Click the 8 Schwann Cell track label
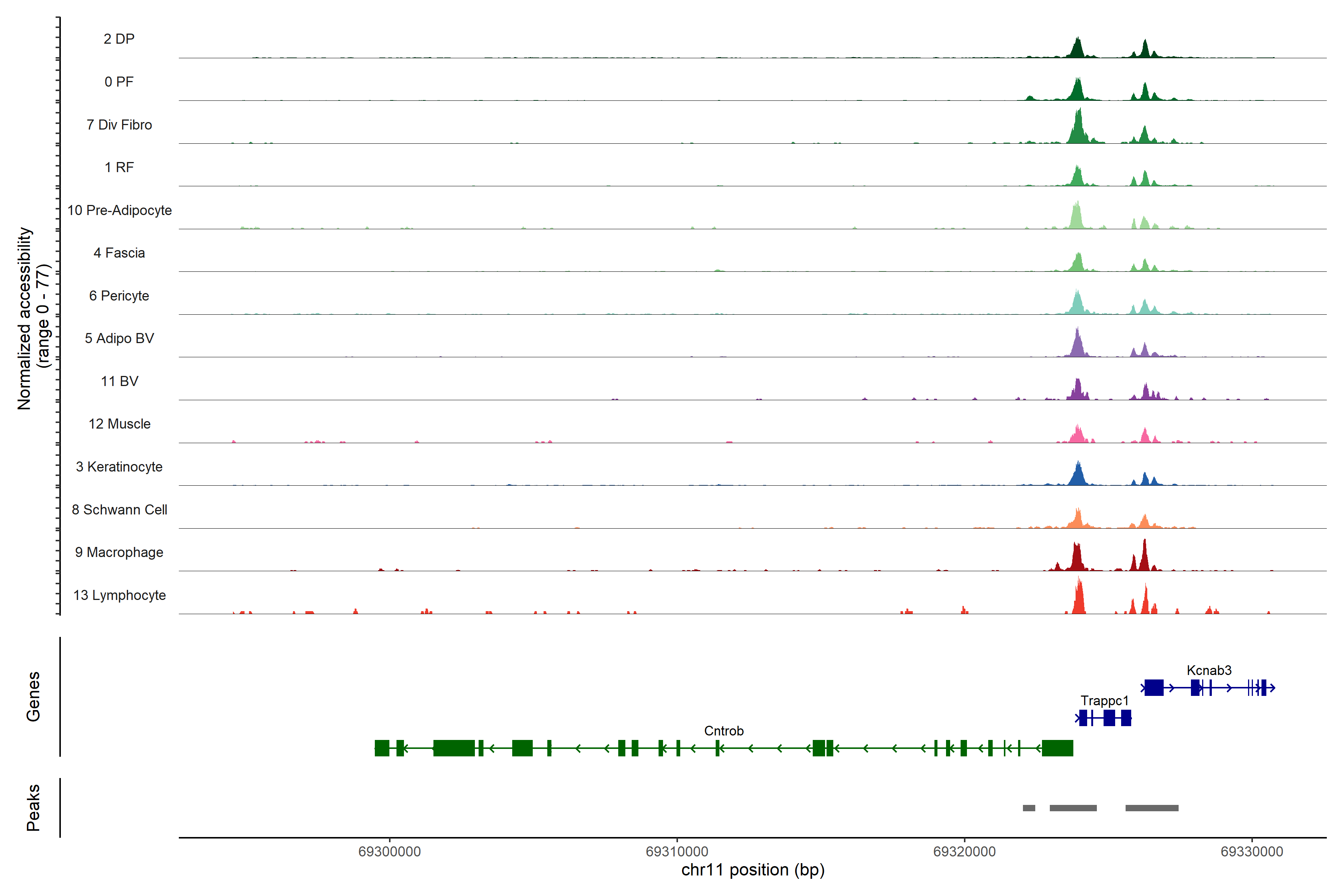This screenshot has height=896, width=1344. click(119, 510)
